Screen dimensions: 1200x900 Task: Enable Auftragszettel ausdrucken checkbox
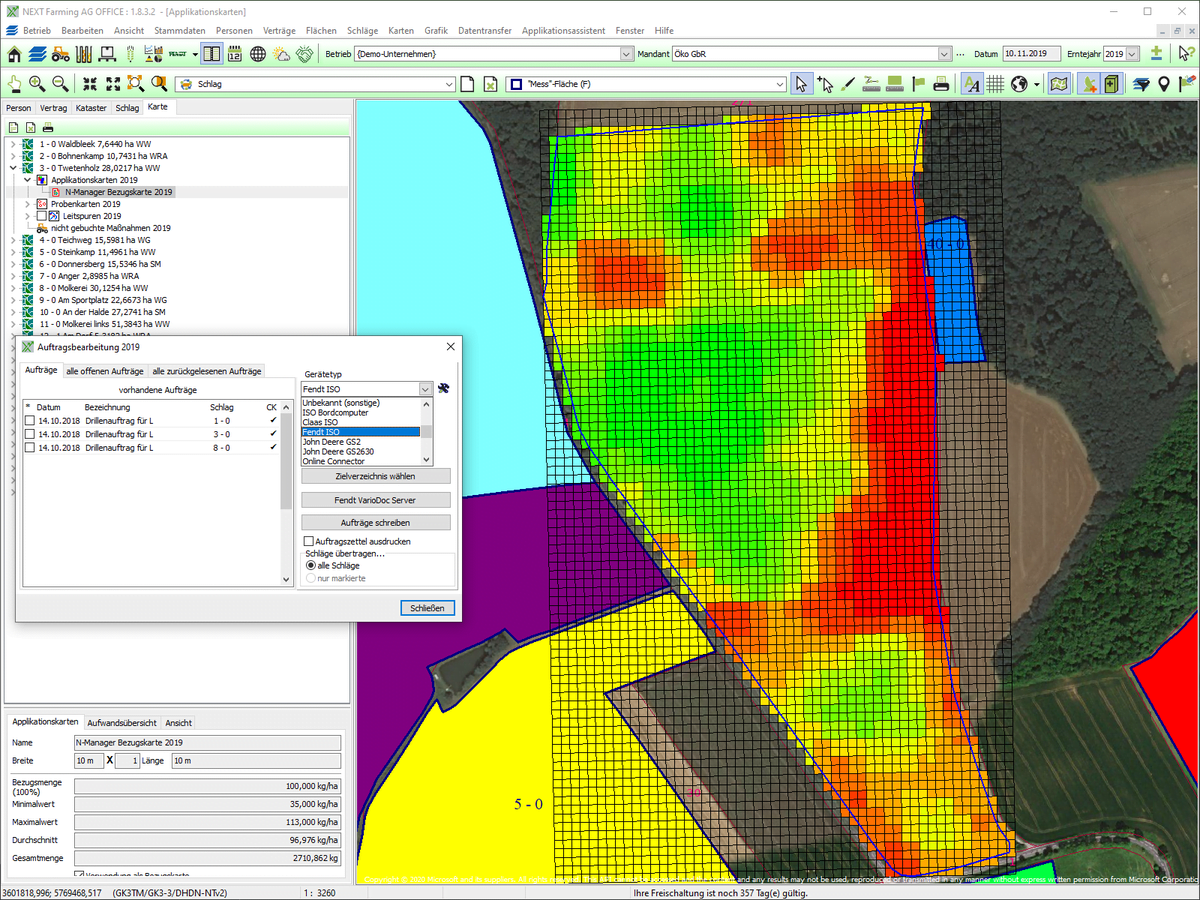pos(309,541)
